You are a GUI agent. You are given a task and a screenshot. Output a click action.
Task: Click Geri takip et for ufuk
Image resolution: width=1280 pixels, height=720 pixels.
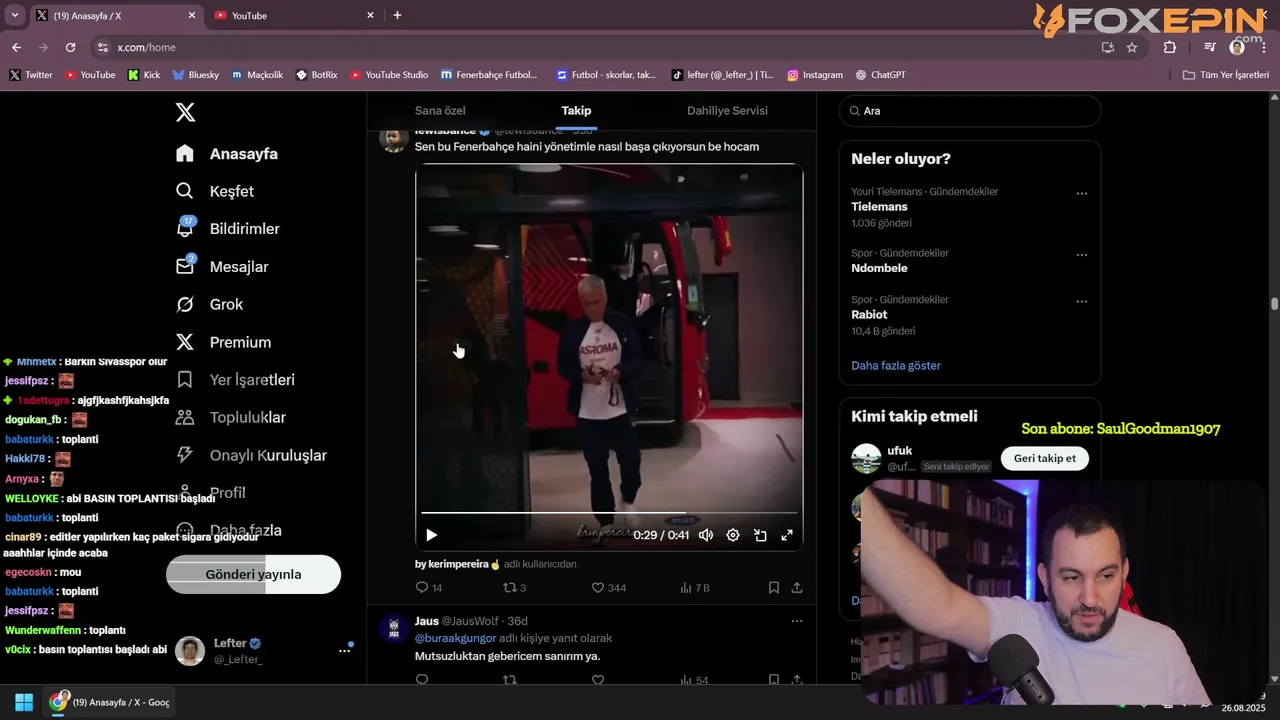[1044, 458]
